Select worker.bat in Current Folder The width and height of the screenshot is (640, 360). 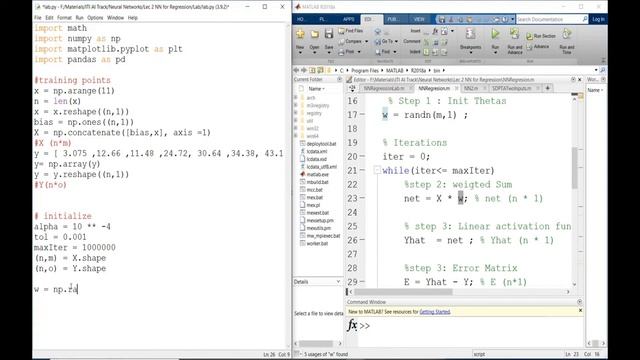click(x=317, y=243)
